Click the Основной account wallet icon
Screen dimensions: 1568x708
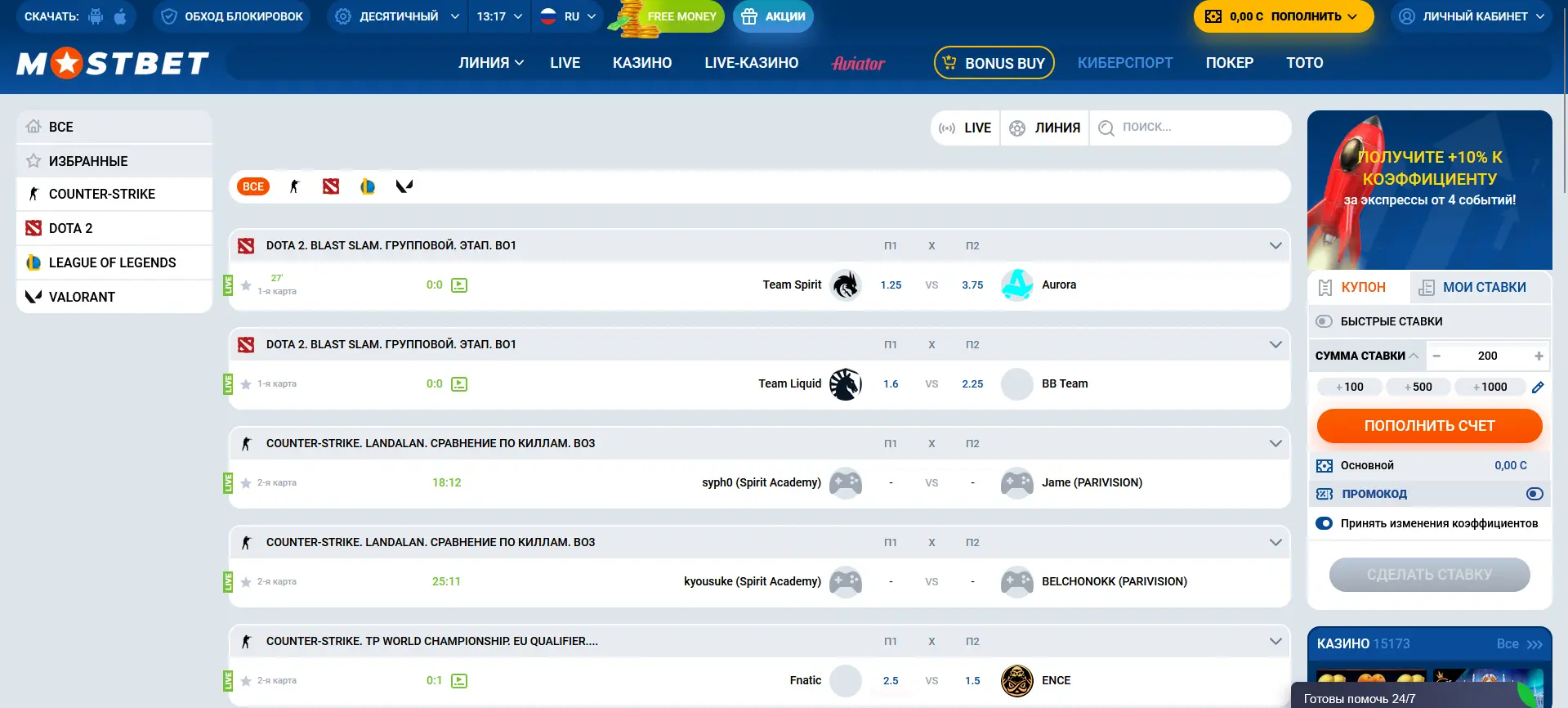tap(1325, 466)
